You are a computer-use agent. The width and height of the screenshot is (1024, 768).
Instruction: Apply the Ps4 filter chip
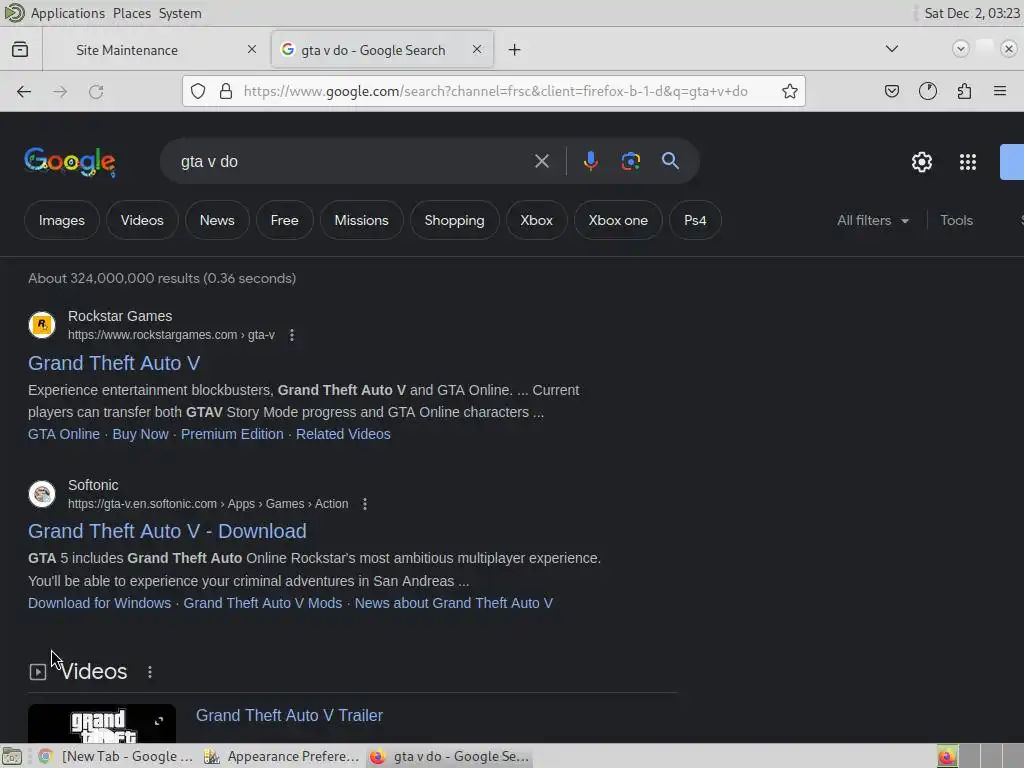[x=695, y=221]
